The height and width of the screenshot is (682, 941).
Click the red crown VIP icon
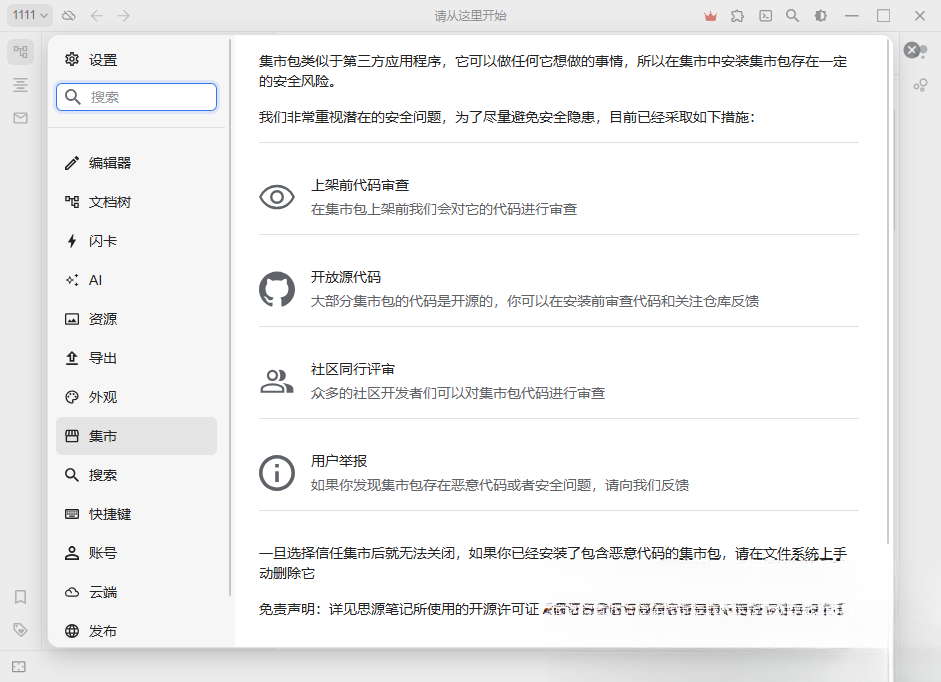(711, 16)
